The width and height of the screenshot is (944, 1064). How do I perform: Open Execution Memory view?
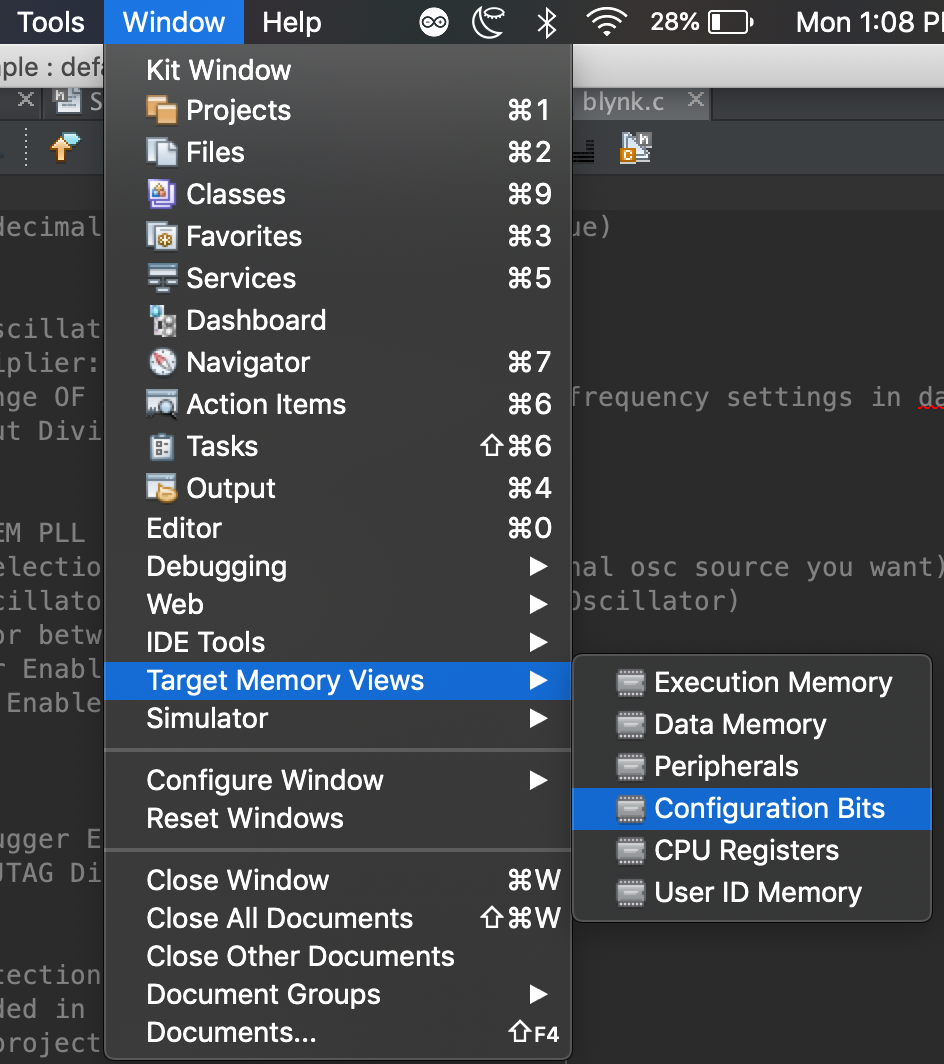(773, 682)
